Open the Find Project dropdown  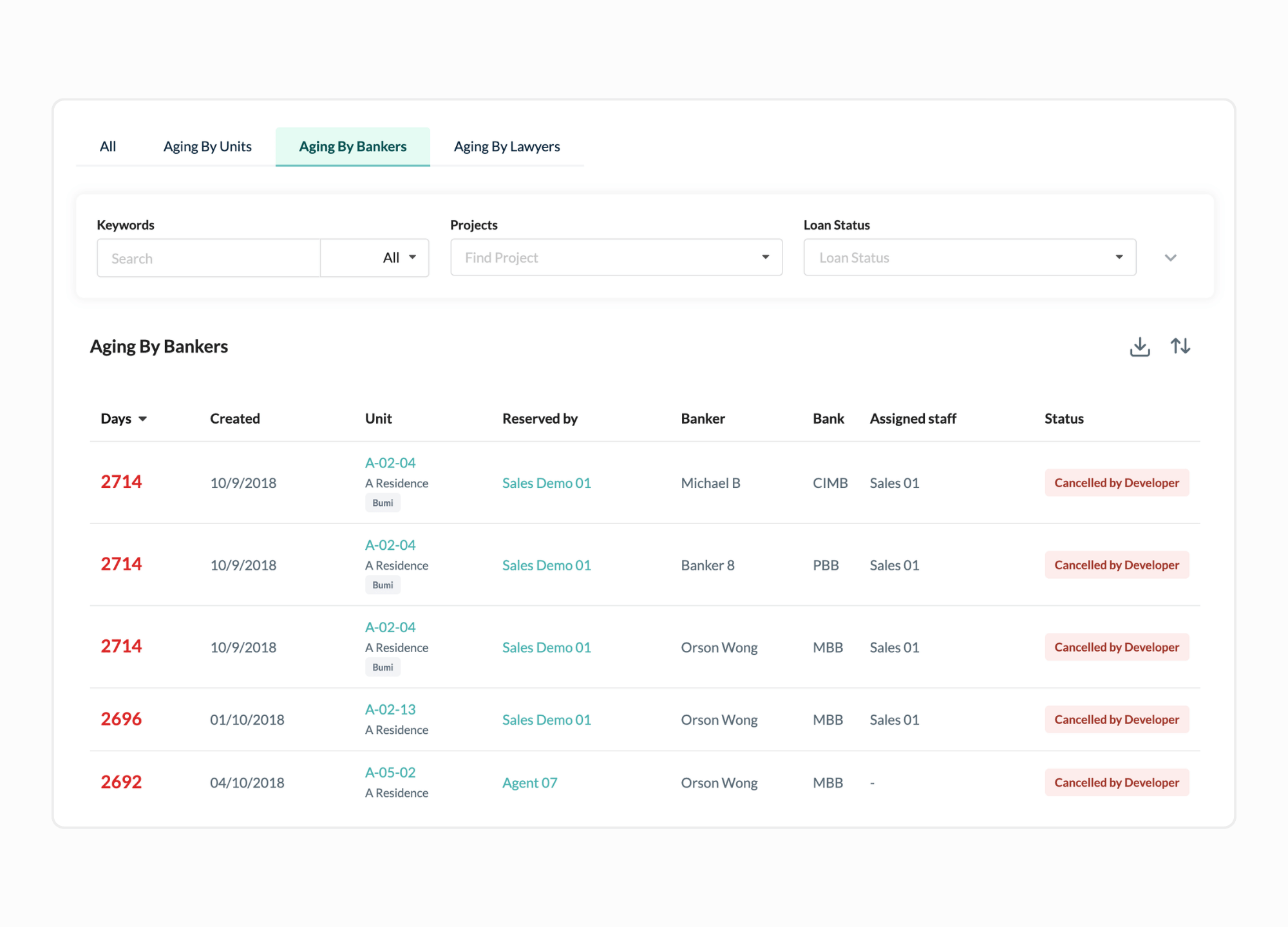point(616,257)
